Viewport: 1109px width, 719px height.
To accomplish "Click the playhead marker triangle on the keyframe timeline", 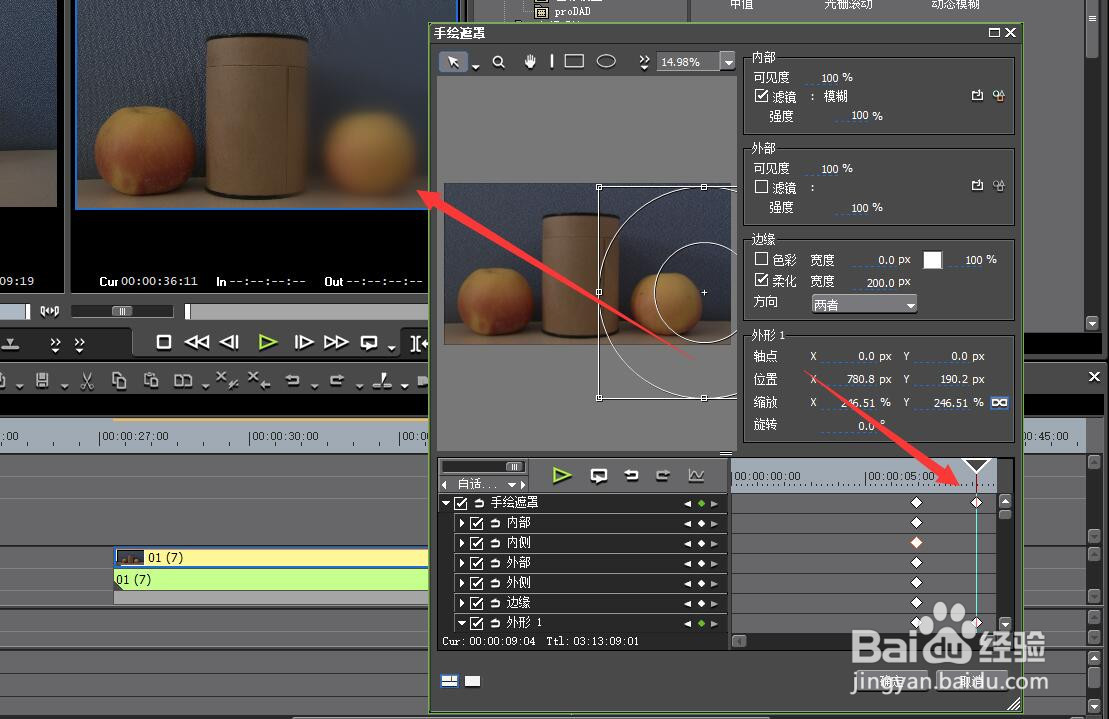I will 975,465.
